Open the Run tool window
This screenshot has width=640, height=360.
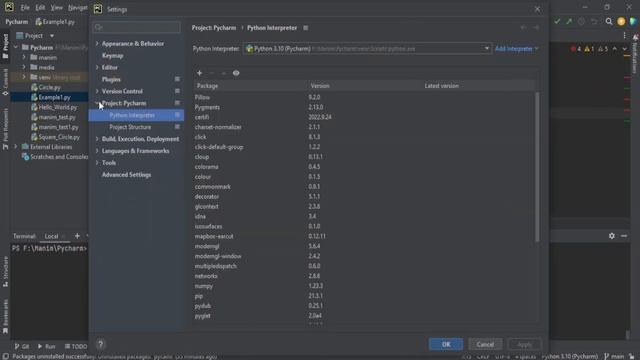pos(46,346)
